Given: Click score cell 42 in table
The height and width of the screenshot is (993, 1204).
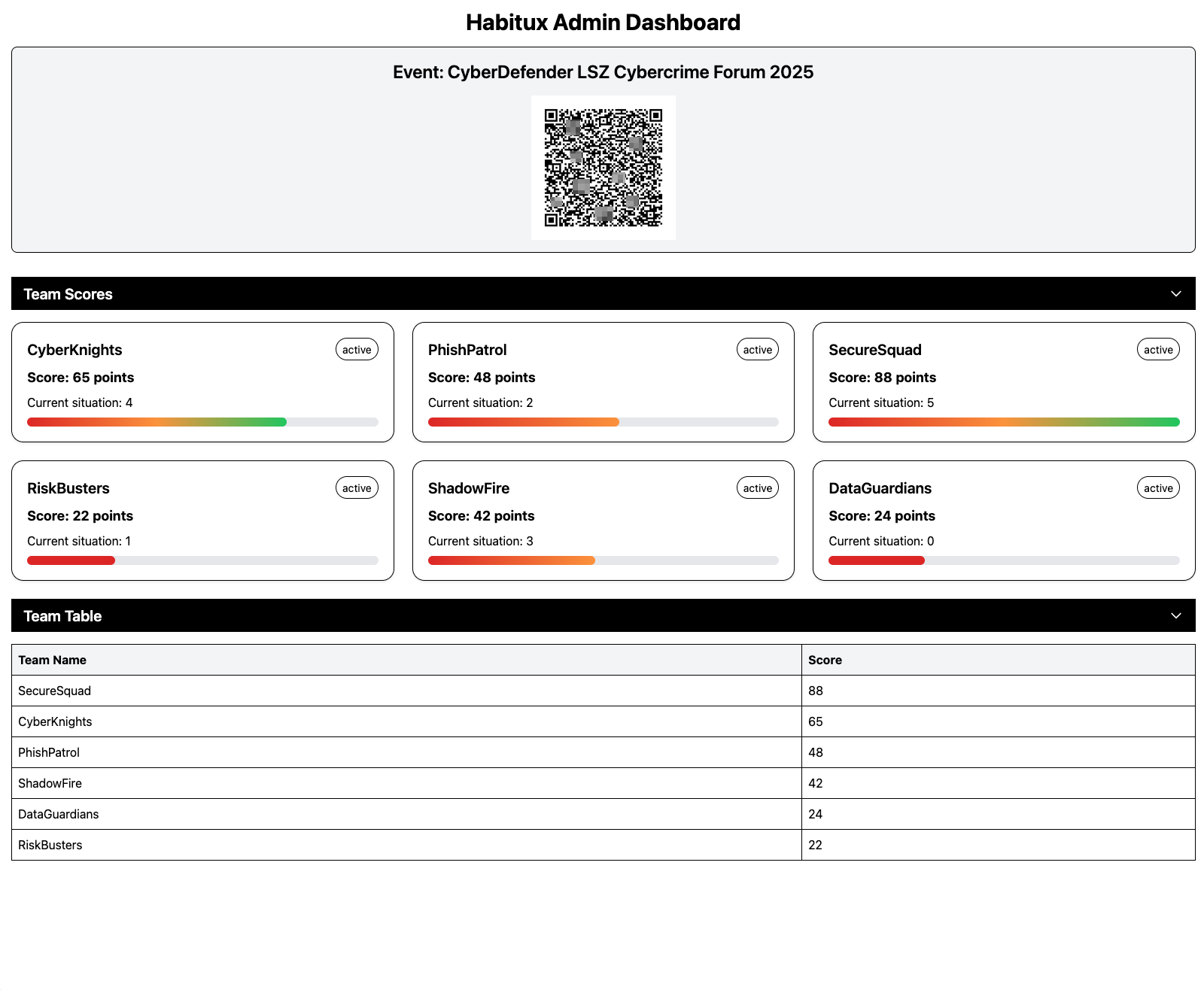Looking at the screenshot, I should tap(999, 783).
